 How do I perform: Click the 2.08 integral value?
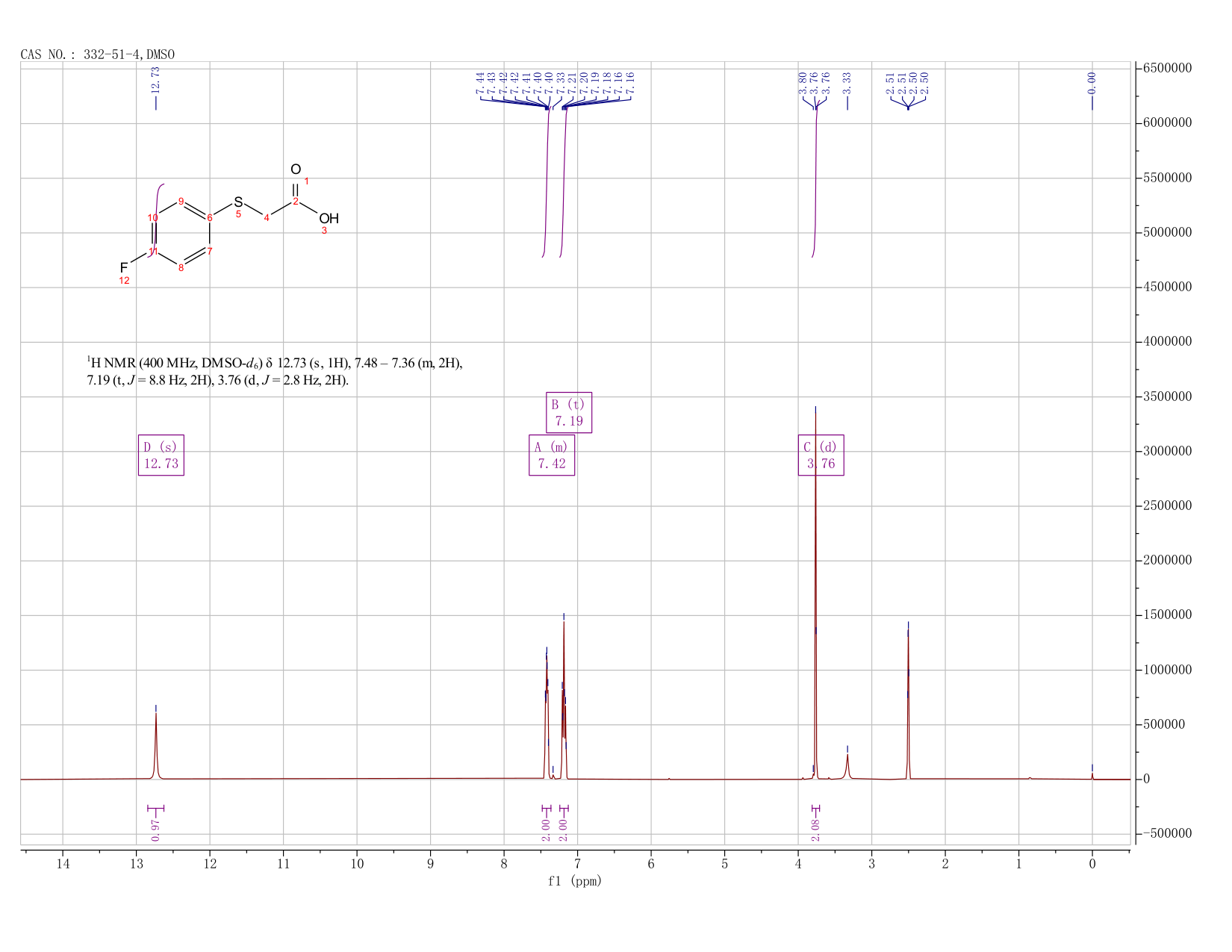[815, 830]
